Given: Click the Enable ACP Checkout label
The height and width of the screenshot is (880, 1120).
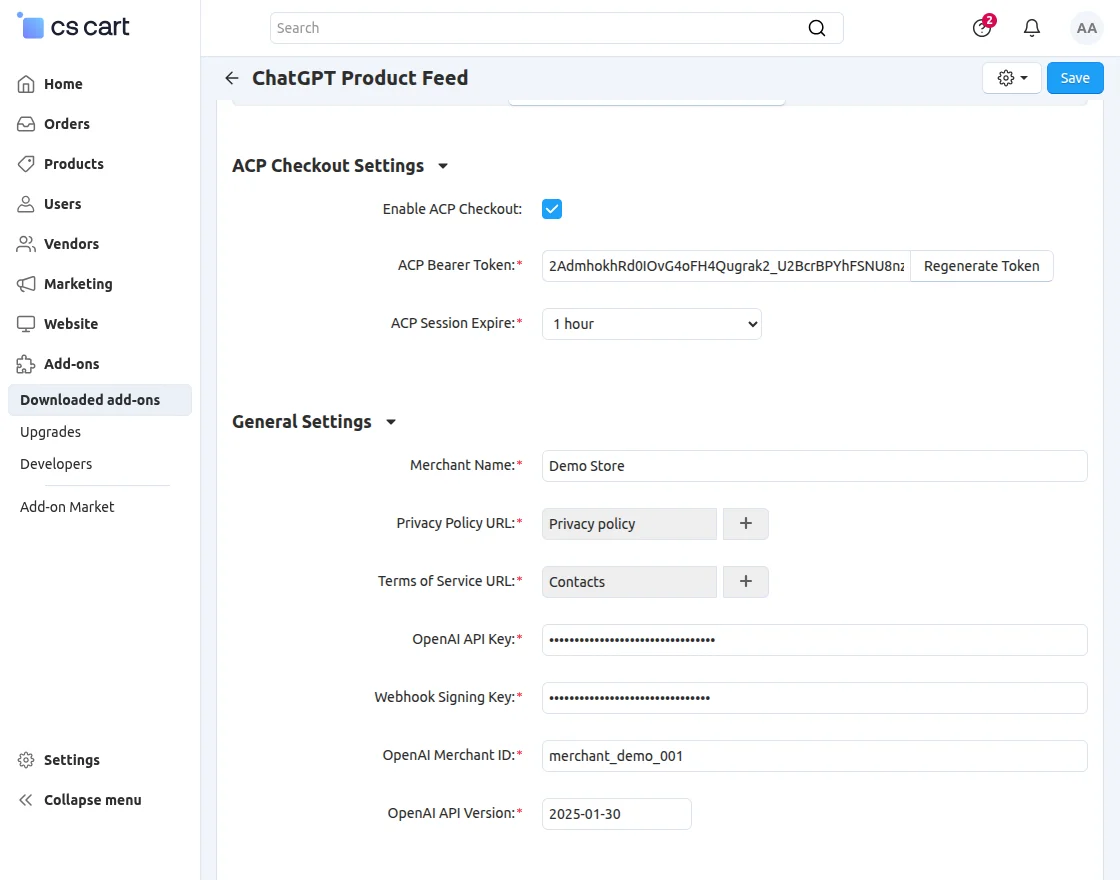Looking at the screenshot, I should pos(452,209).
